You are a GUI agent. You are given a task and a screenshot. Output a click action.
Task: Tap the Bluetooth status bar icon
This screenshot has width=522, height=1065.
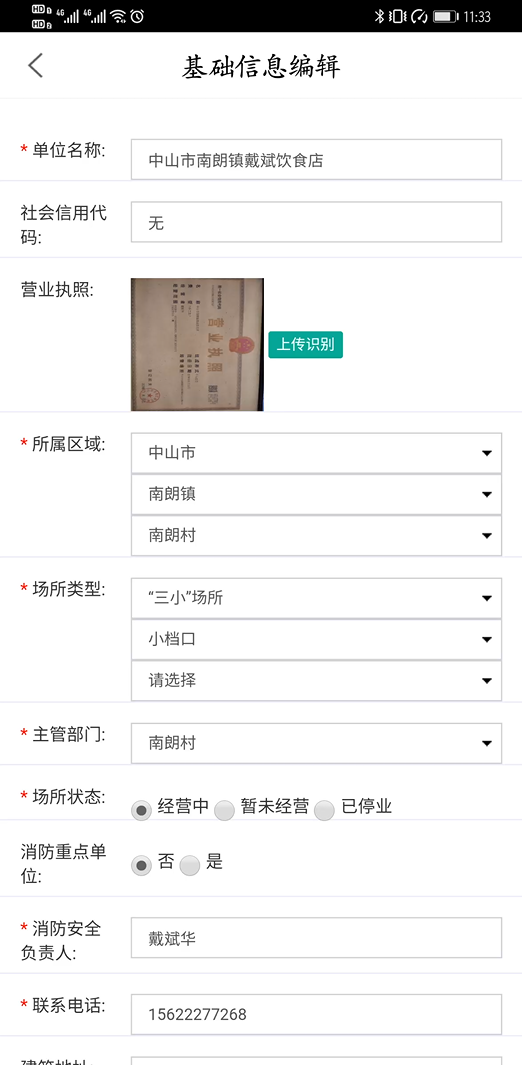pos(379,16)
